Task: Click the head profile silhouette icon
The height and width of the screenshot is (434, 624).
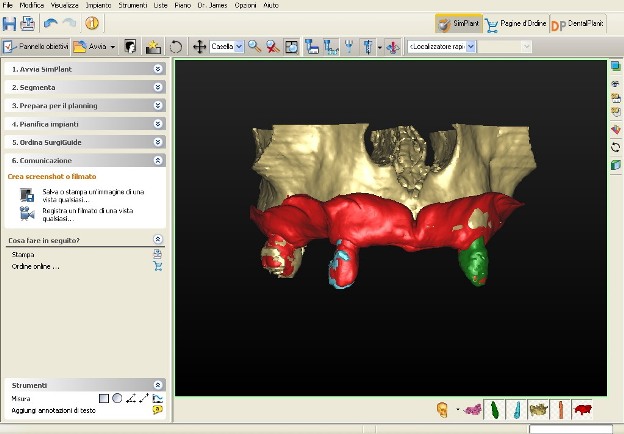Action: 130,47
